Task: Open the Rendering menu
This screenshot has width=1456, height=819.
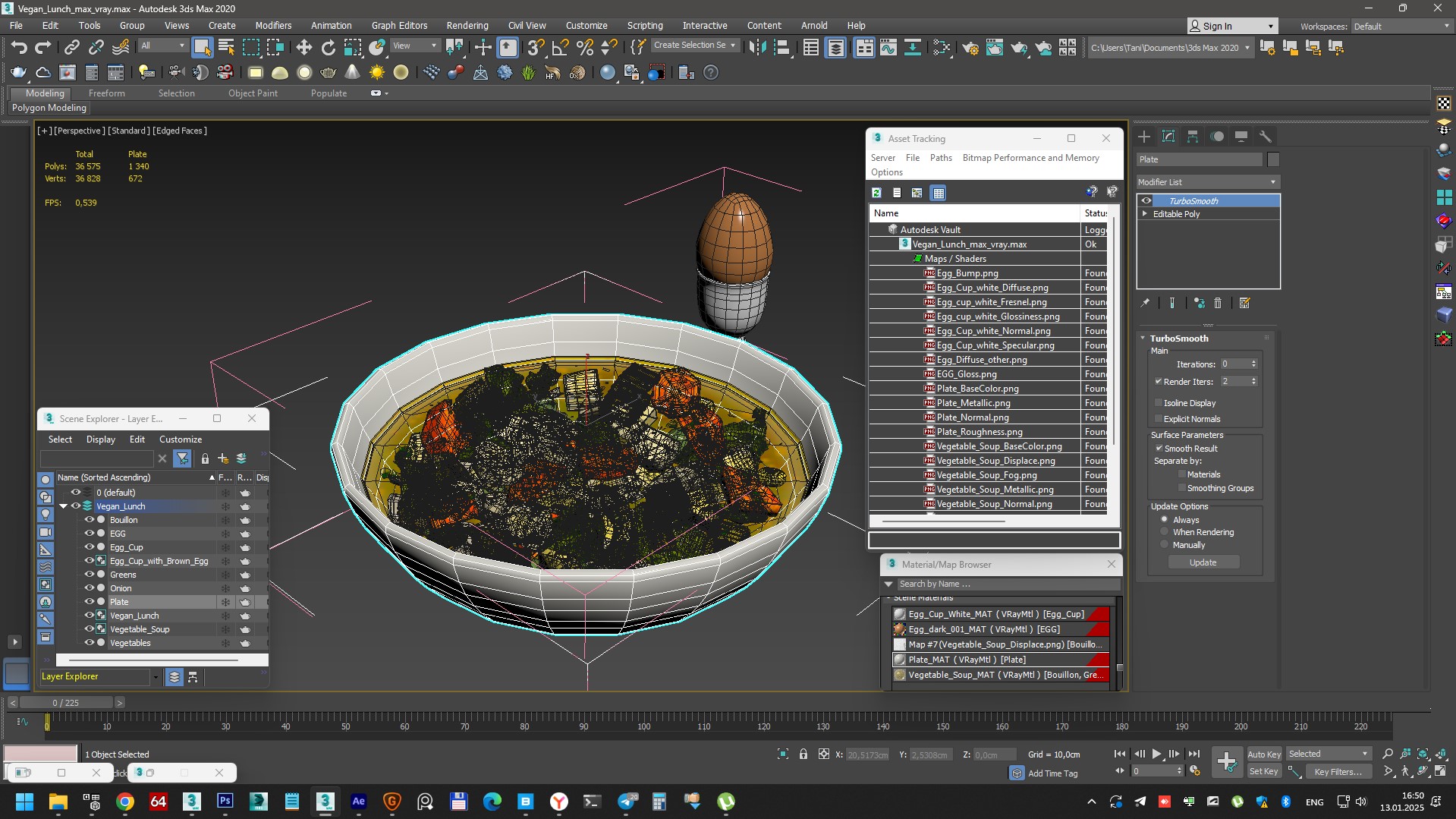Action: (x=467, y=26)
